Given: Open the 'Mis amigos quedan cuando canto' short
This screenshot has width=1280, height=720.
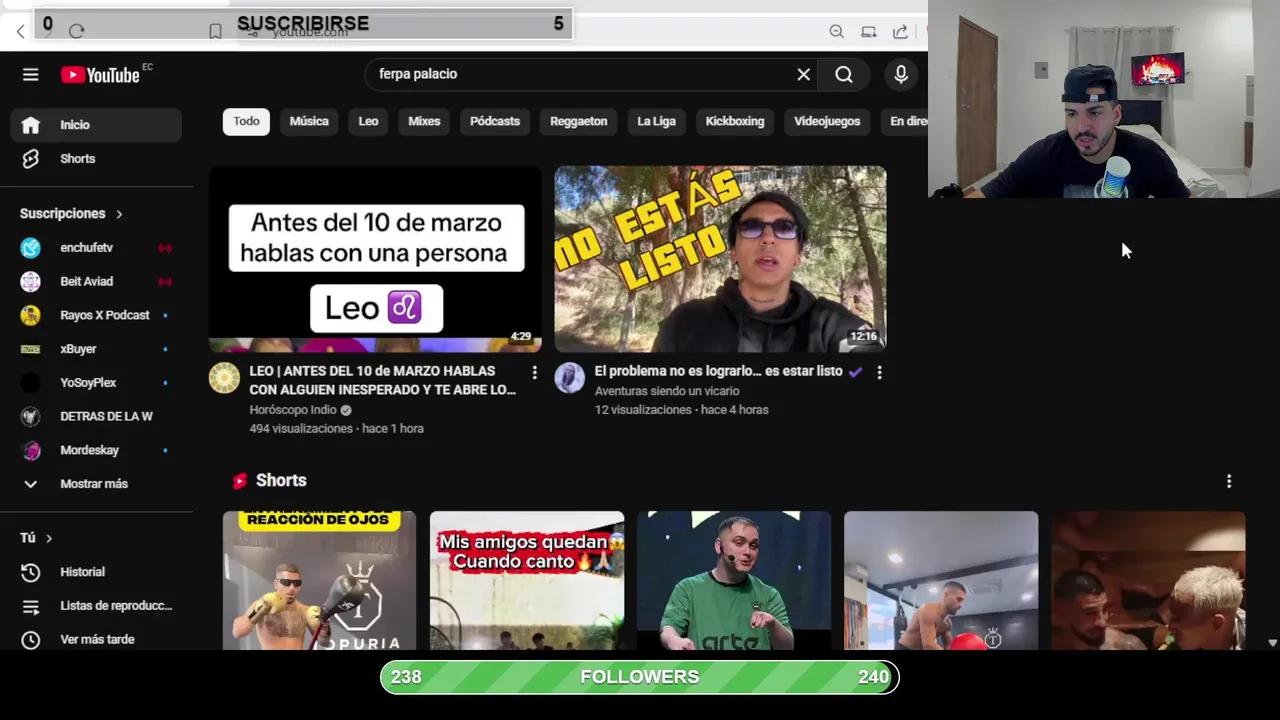Looking at the screenshot, I should pyautogui.click(x=527, y=581).
